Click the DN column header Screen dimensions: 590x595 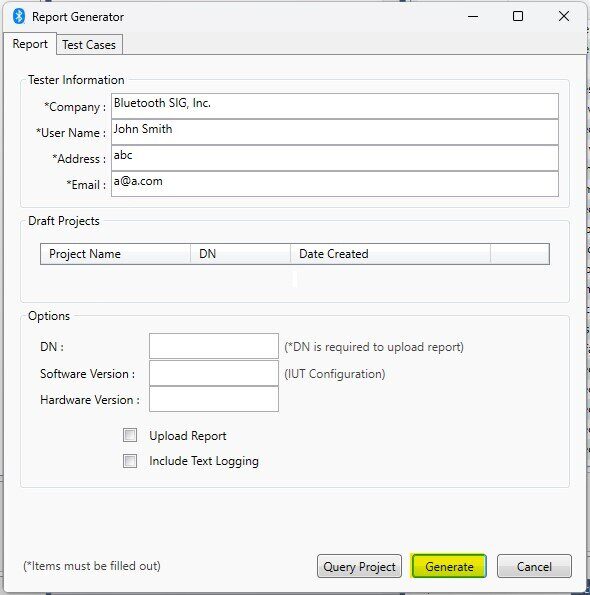[x=241, y=254]
